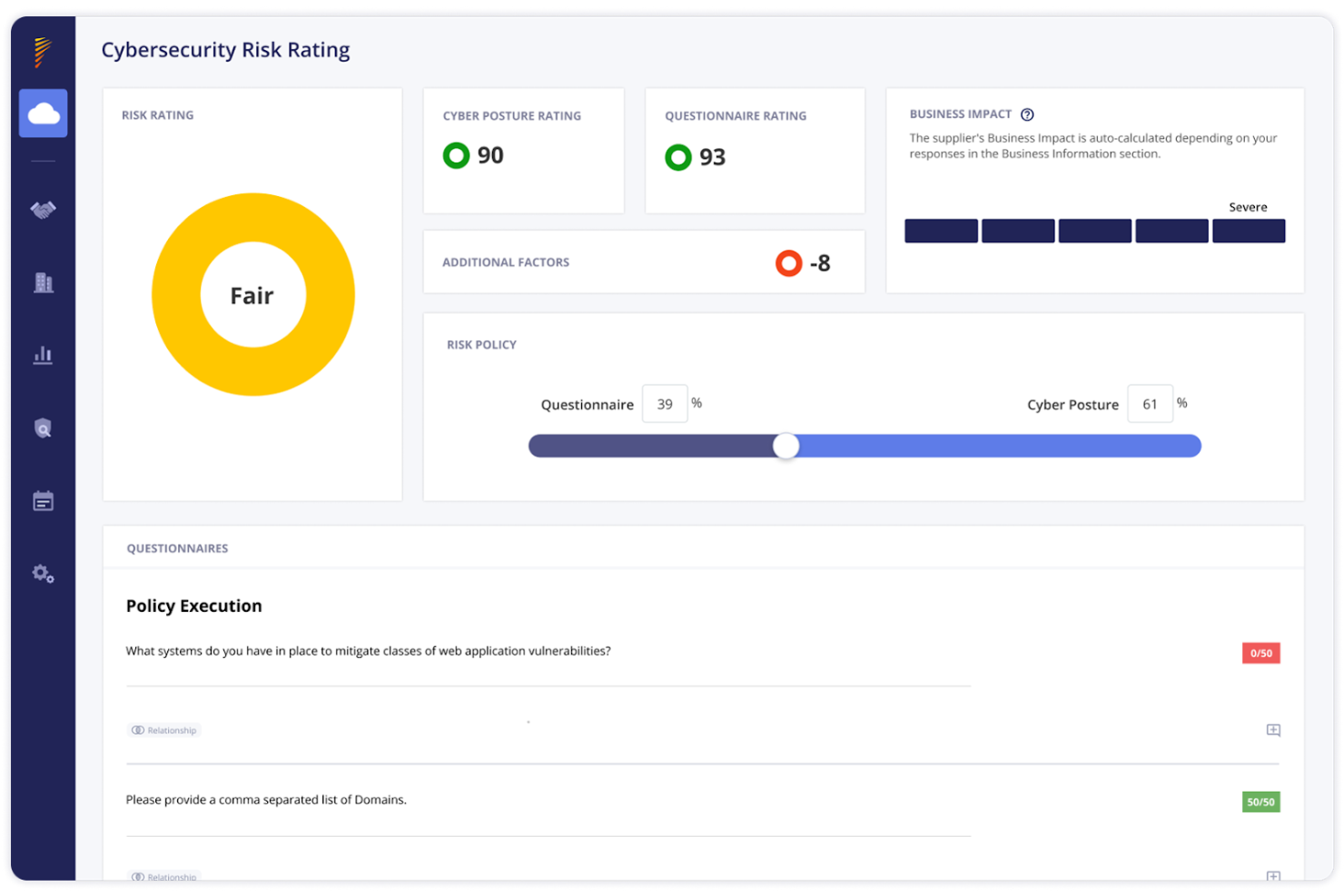Click the Additional Factors red indicator
This screenshot has height=896, width=1344.
[788, 263]
